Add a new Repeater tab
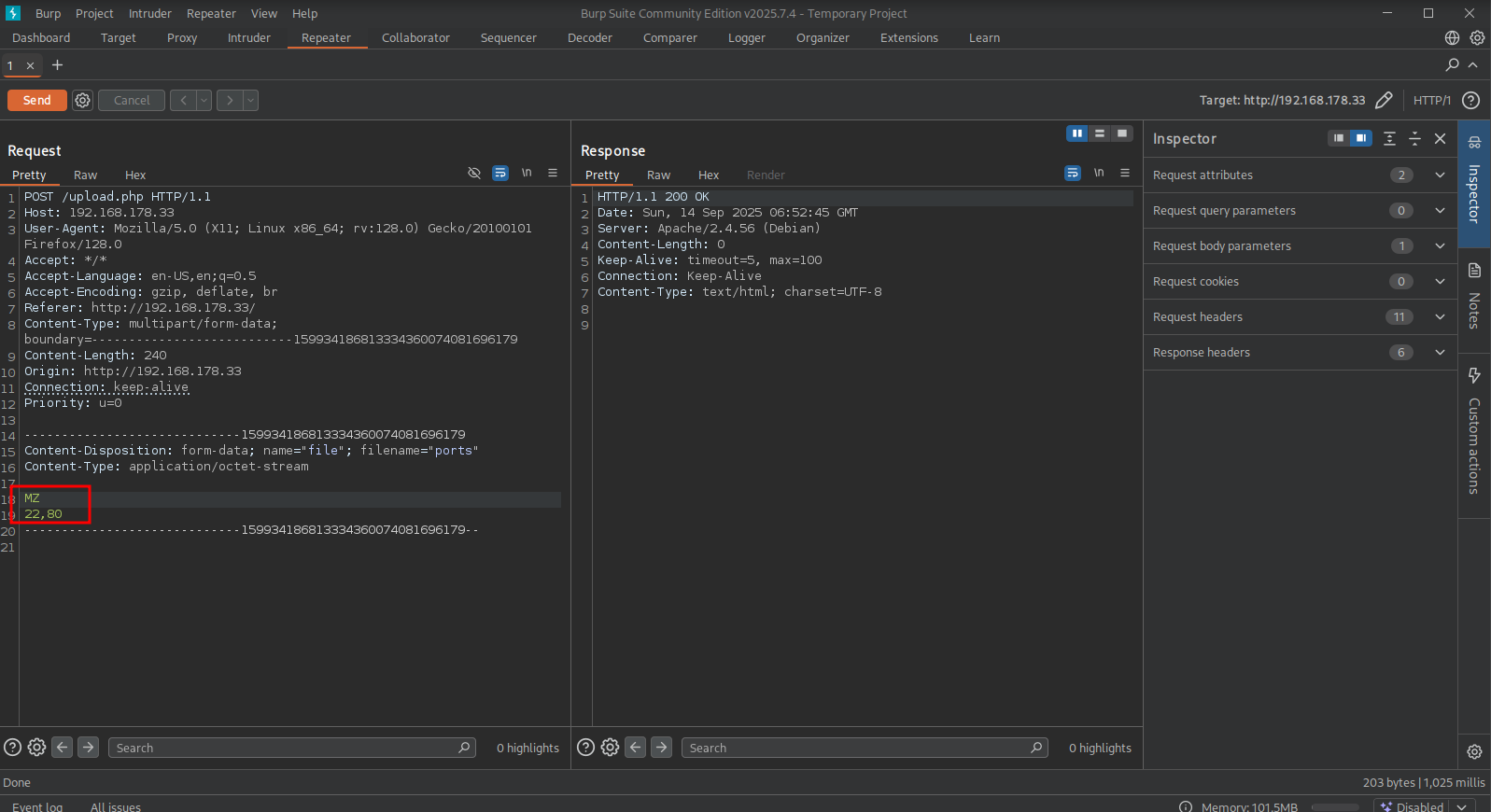The height and width of the screenshot is (812, 1491). pyautogui.click(x=58, y=65)
